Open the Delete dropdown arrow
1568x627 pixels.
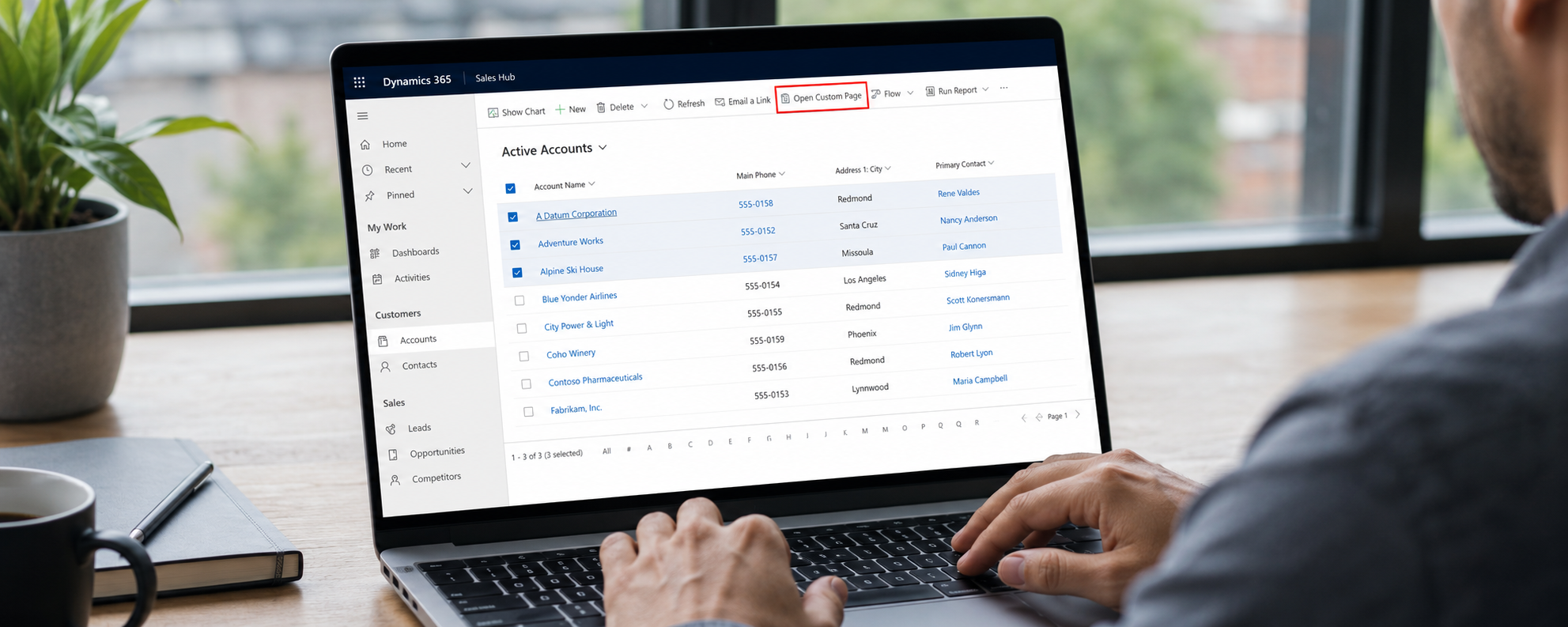tap(644, 106)
